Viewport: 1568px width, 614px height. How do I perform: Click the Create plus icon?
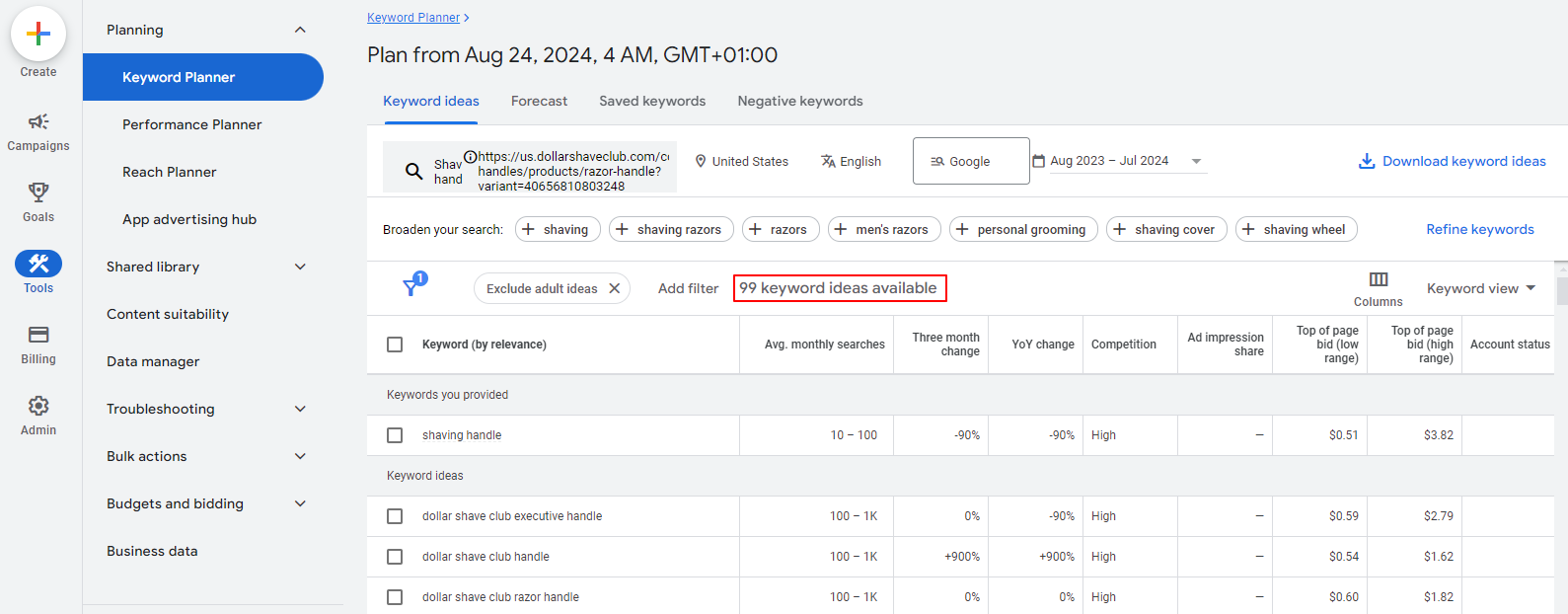[38, 34]
